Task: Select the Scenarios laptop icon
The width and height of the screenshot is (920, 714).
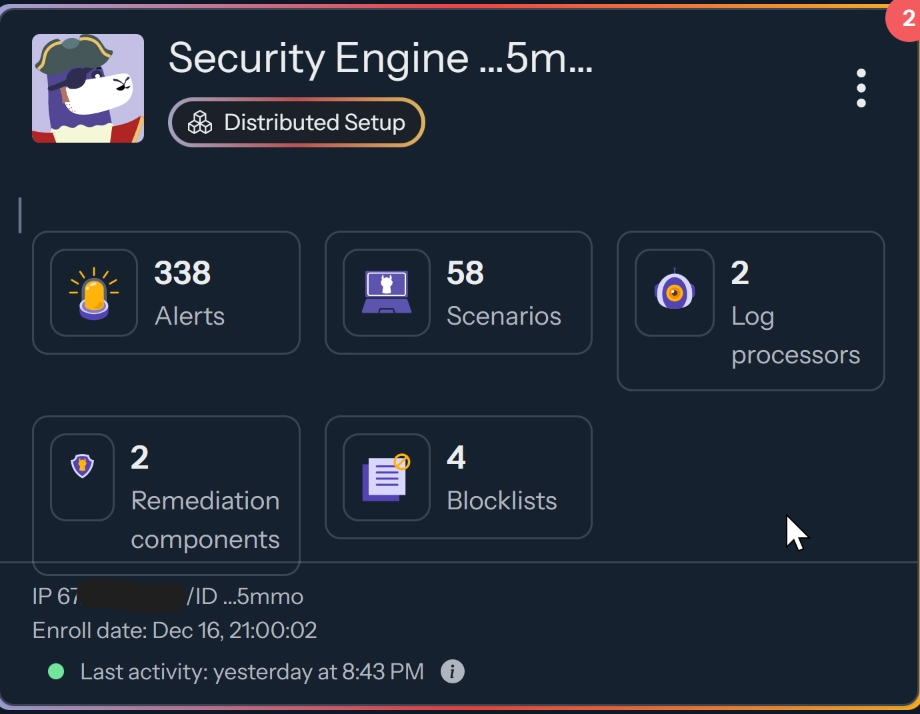Action: 385,292
